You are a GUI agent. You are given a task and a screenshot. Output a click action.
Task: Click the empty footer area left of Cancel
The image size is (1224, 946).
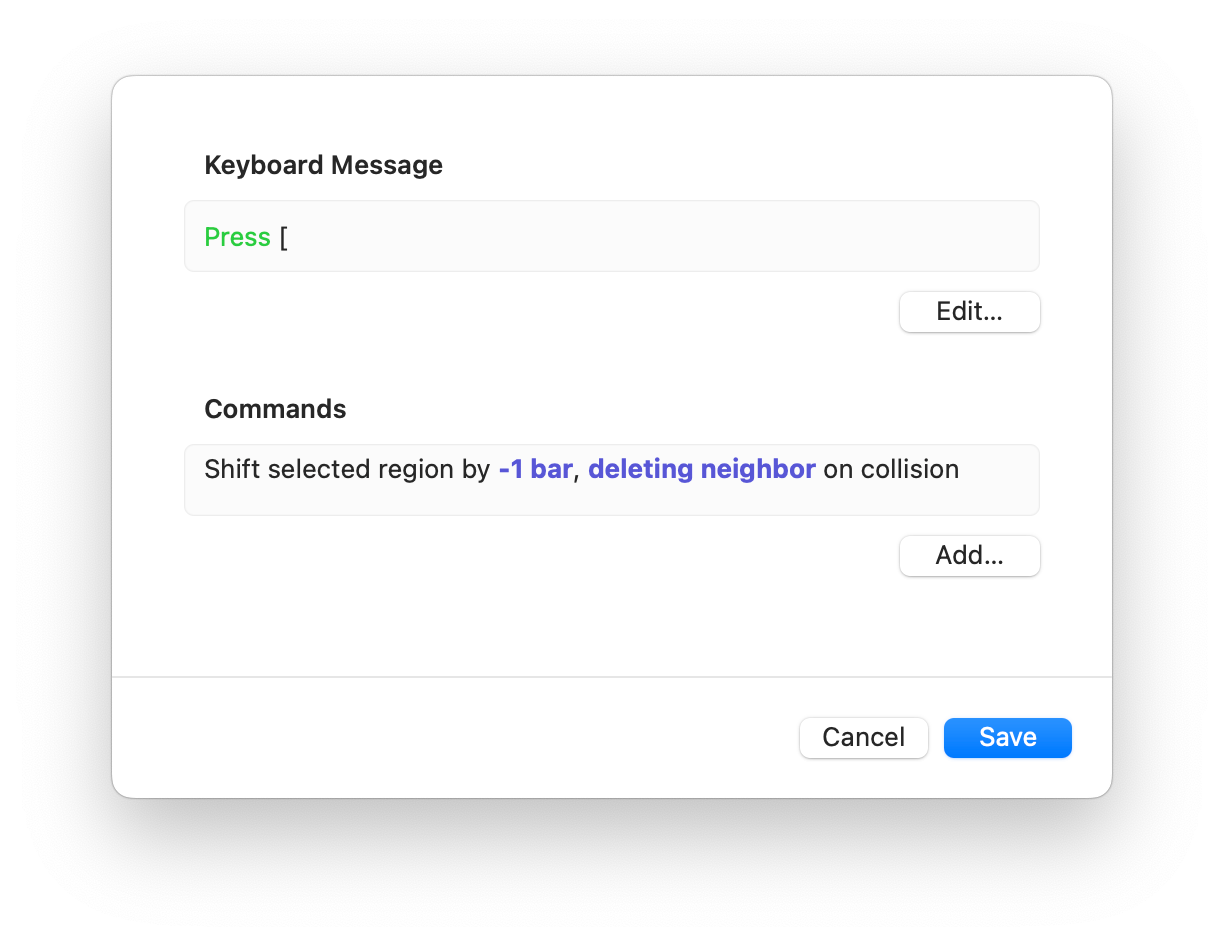[450, 738]
